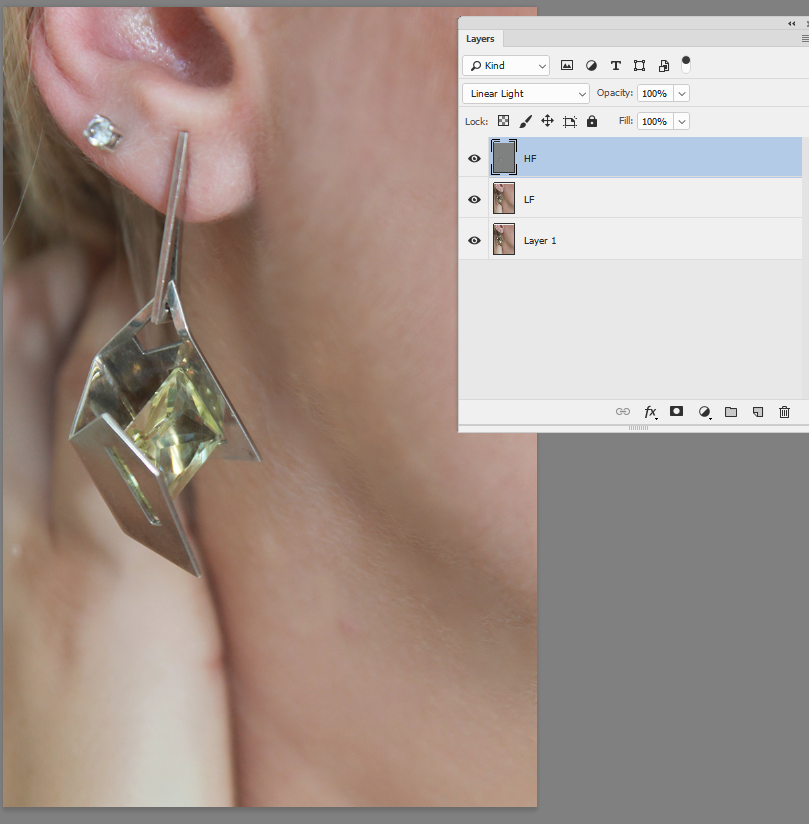
Task: Open the Layers panel menu
Action: [x=805, y=38]
